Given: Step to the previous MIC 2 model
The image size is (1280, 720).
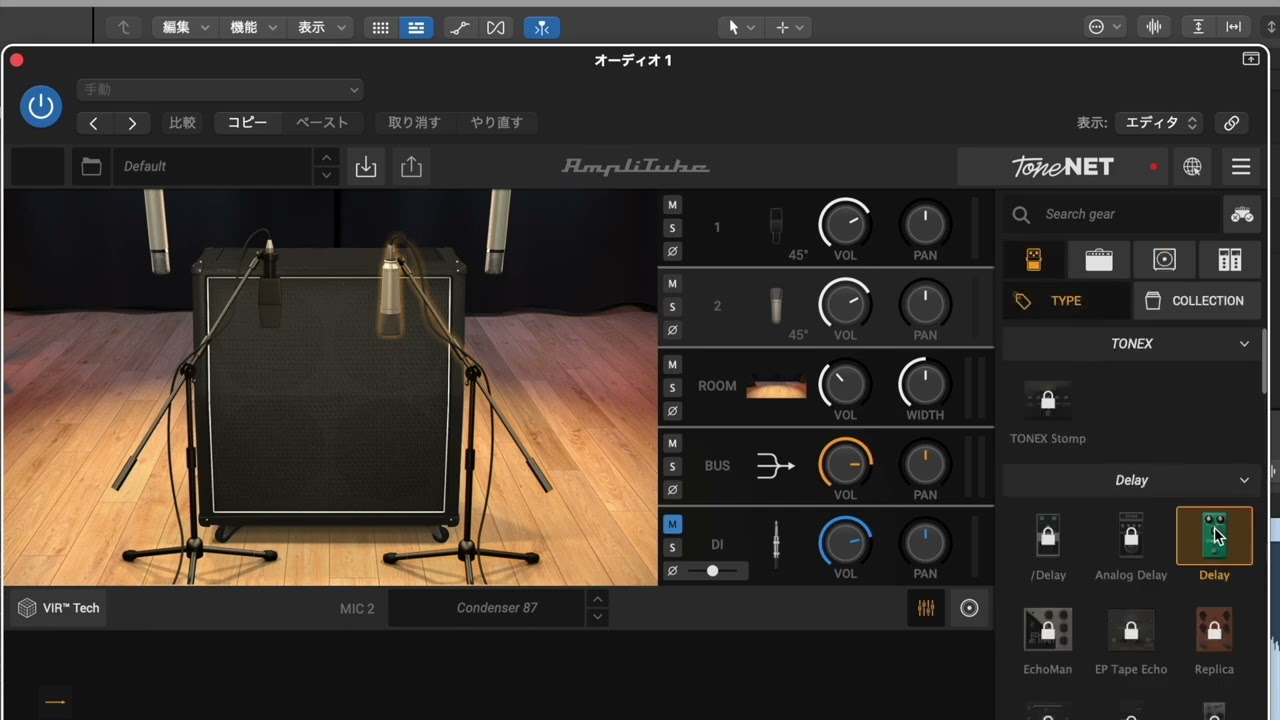Looking at the screenshot, I should point(597,599).
